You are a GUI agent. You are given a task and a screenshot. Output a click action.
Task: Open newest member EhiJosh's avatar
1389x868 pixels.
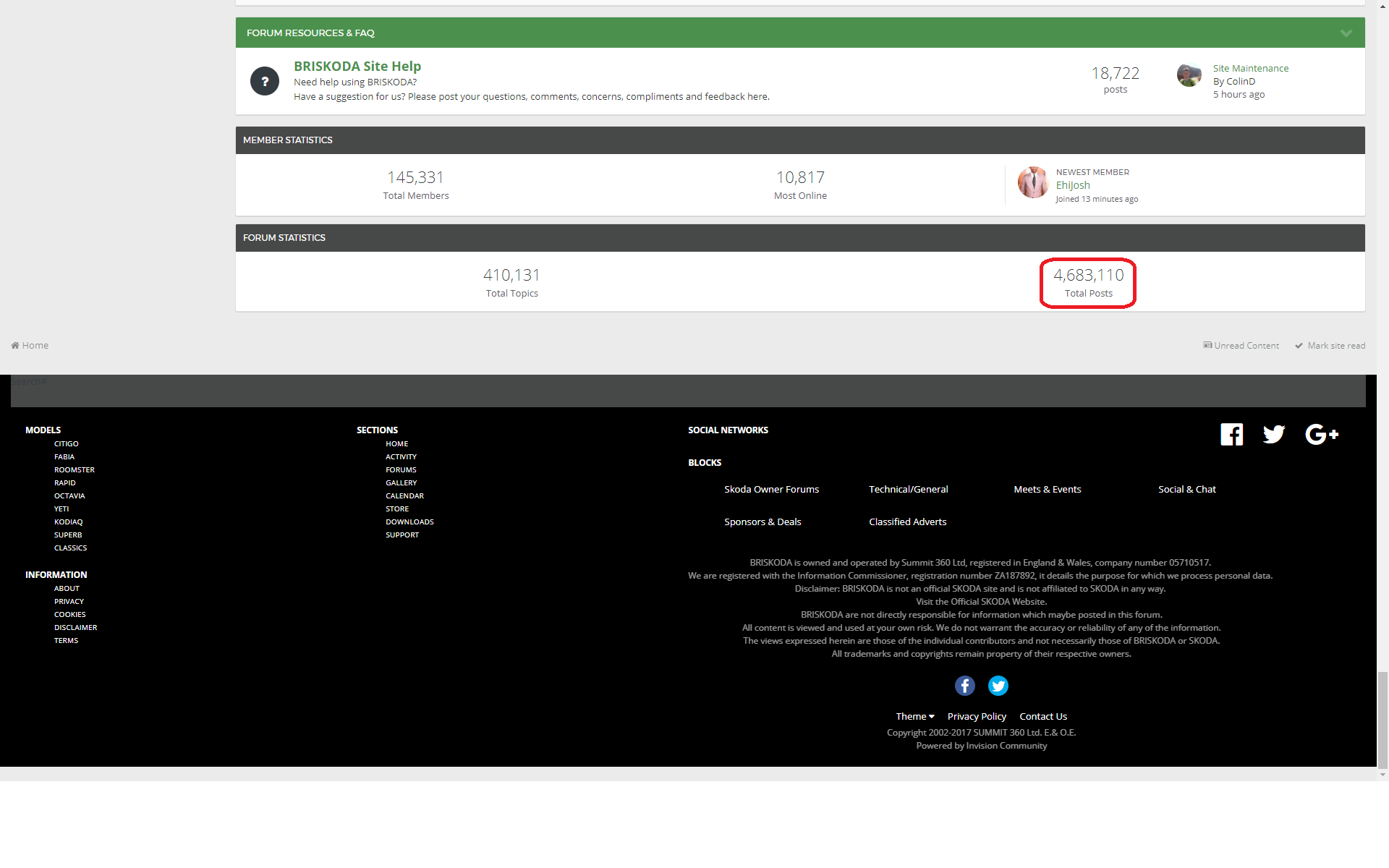coord(1033,182)
